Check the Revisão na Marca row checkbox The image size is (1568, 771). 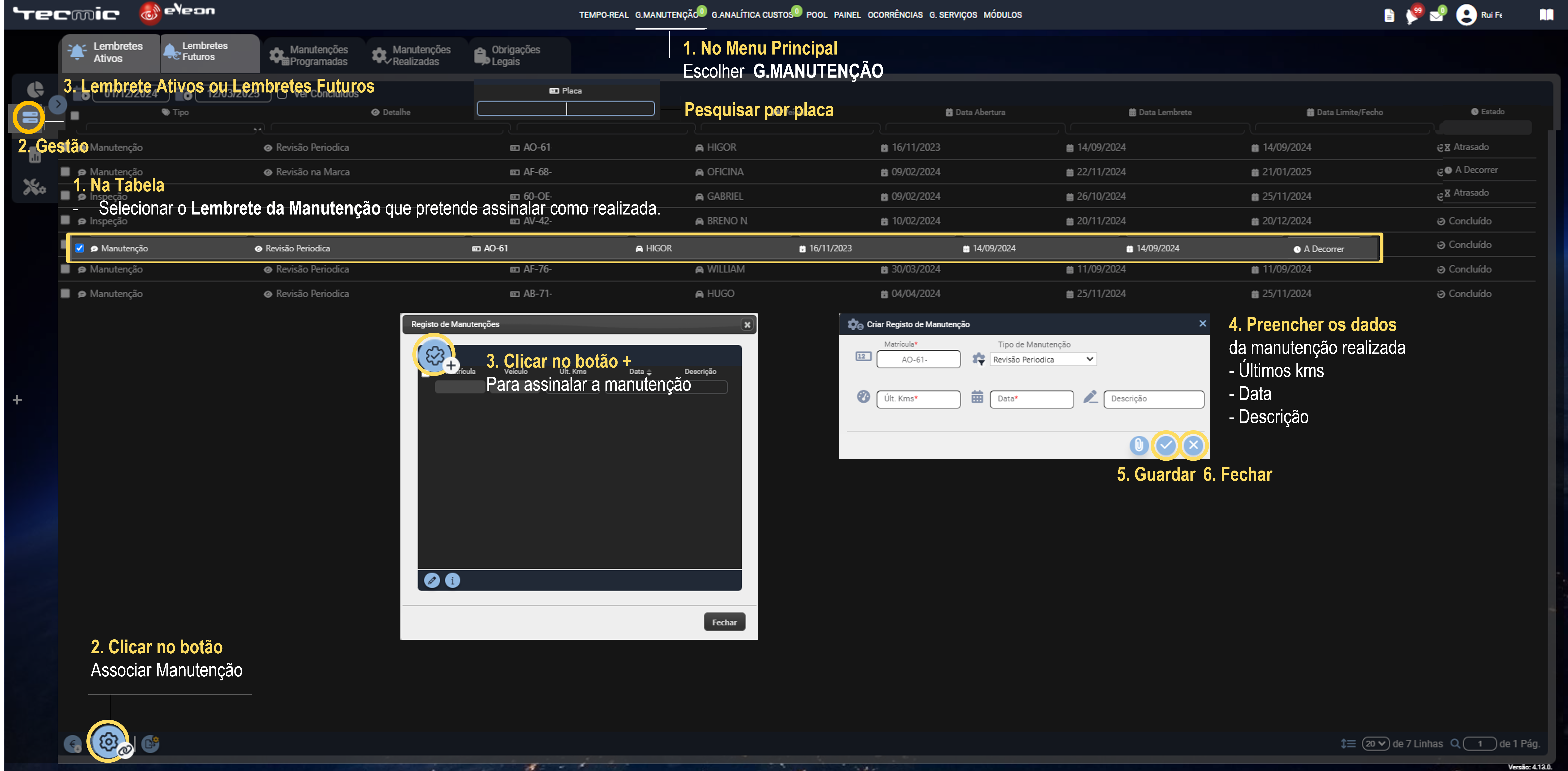[65, 172]
